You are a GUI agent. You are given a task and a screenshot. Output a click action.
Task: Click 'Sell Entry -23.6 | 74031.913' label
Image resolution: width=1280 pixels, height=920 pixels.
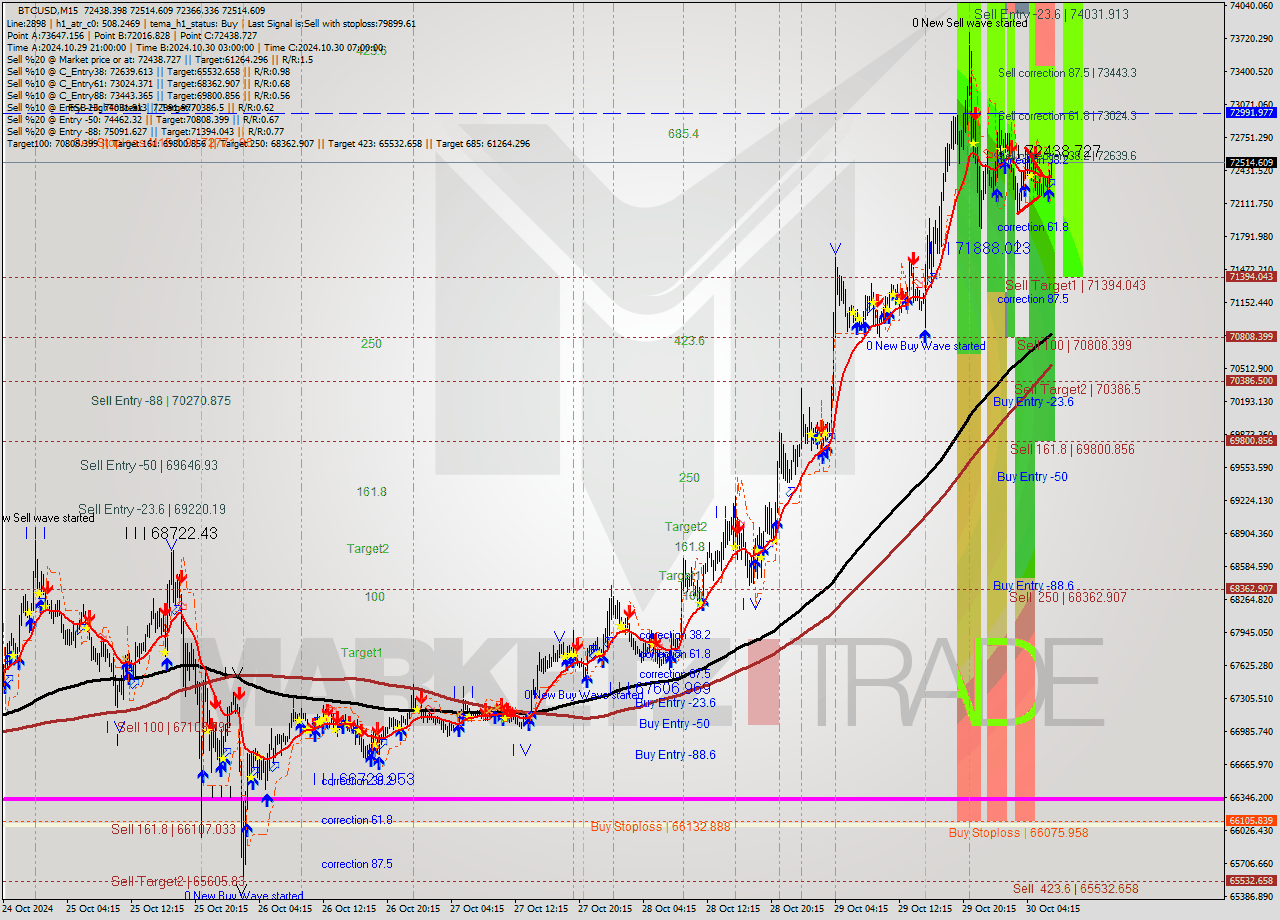pyautogui.click(x=1051, y=15)
